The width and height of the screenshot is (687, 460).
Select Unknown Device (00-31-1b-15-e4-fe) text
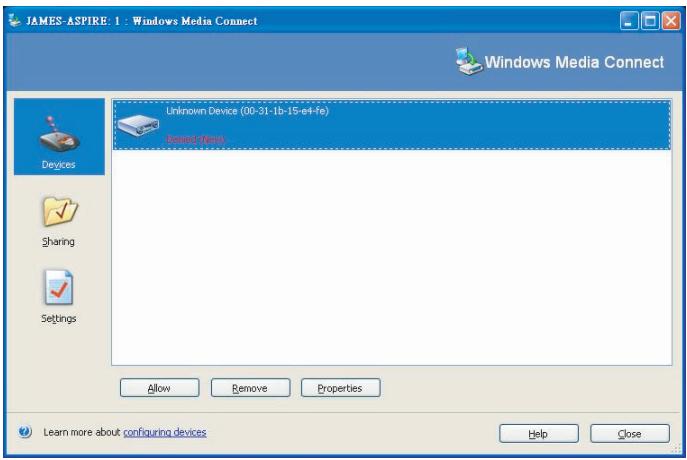click(247, 111)
